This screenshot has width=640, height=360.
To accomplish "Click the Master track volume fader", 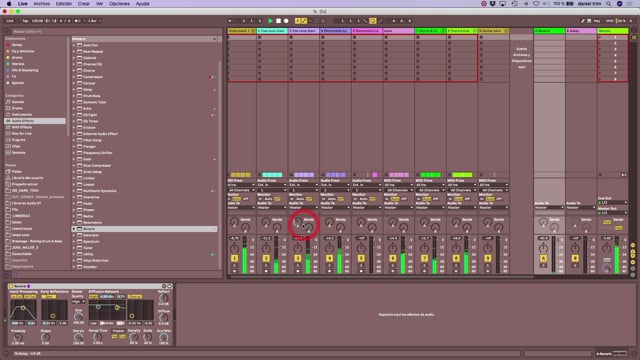I will point(617,255).
